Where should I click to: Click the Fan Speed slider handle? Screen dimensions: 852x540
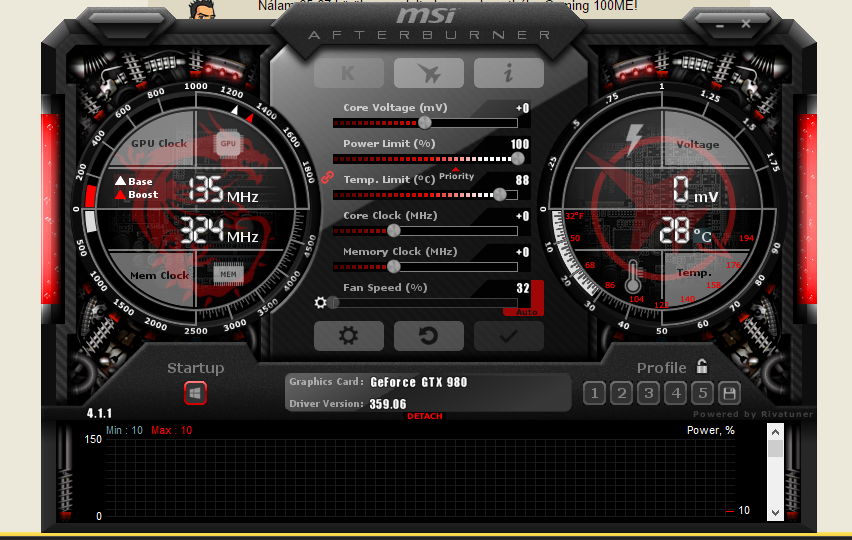coord(334,303)
